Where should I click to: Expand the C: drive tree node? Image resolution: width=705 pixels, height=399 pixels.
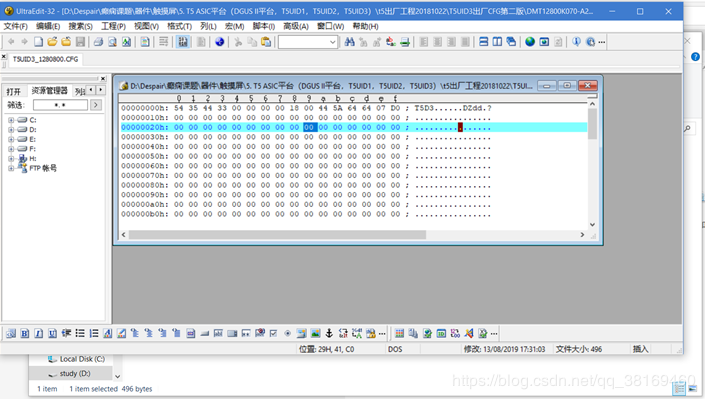(x=11, y=120)
